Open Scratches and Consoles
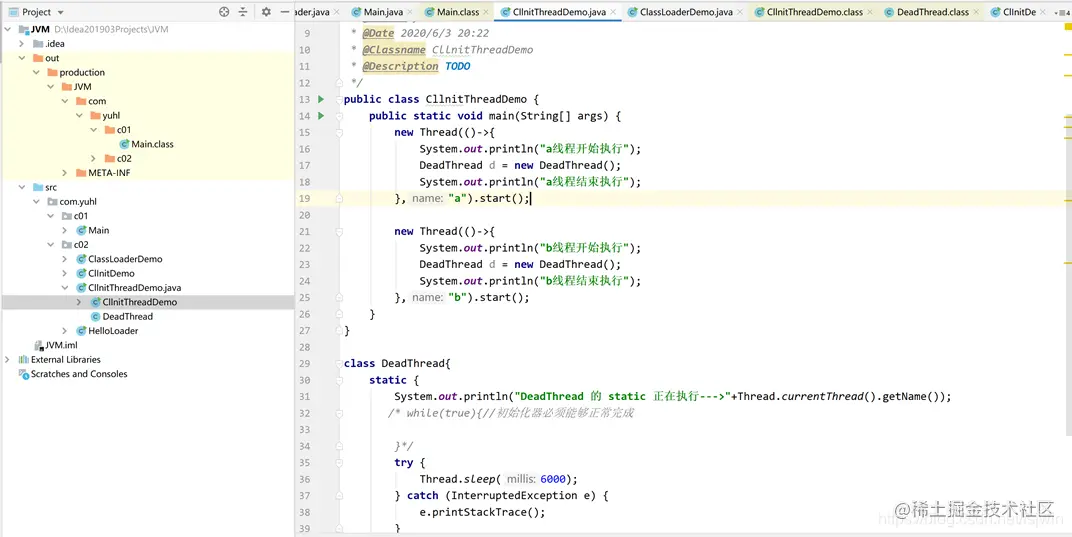 coord(72,374)
